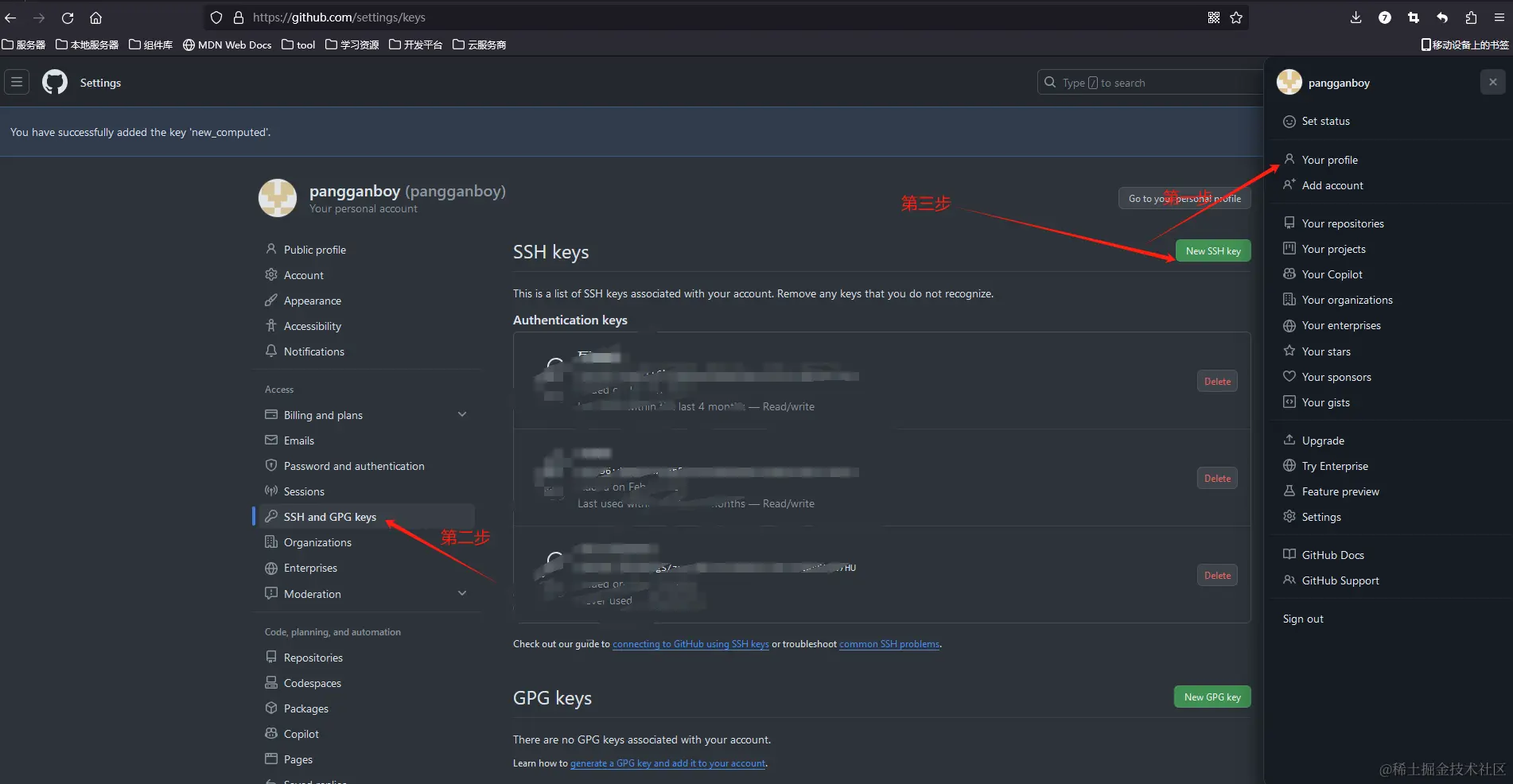Click the browser back arrow

10,17
